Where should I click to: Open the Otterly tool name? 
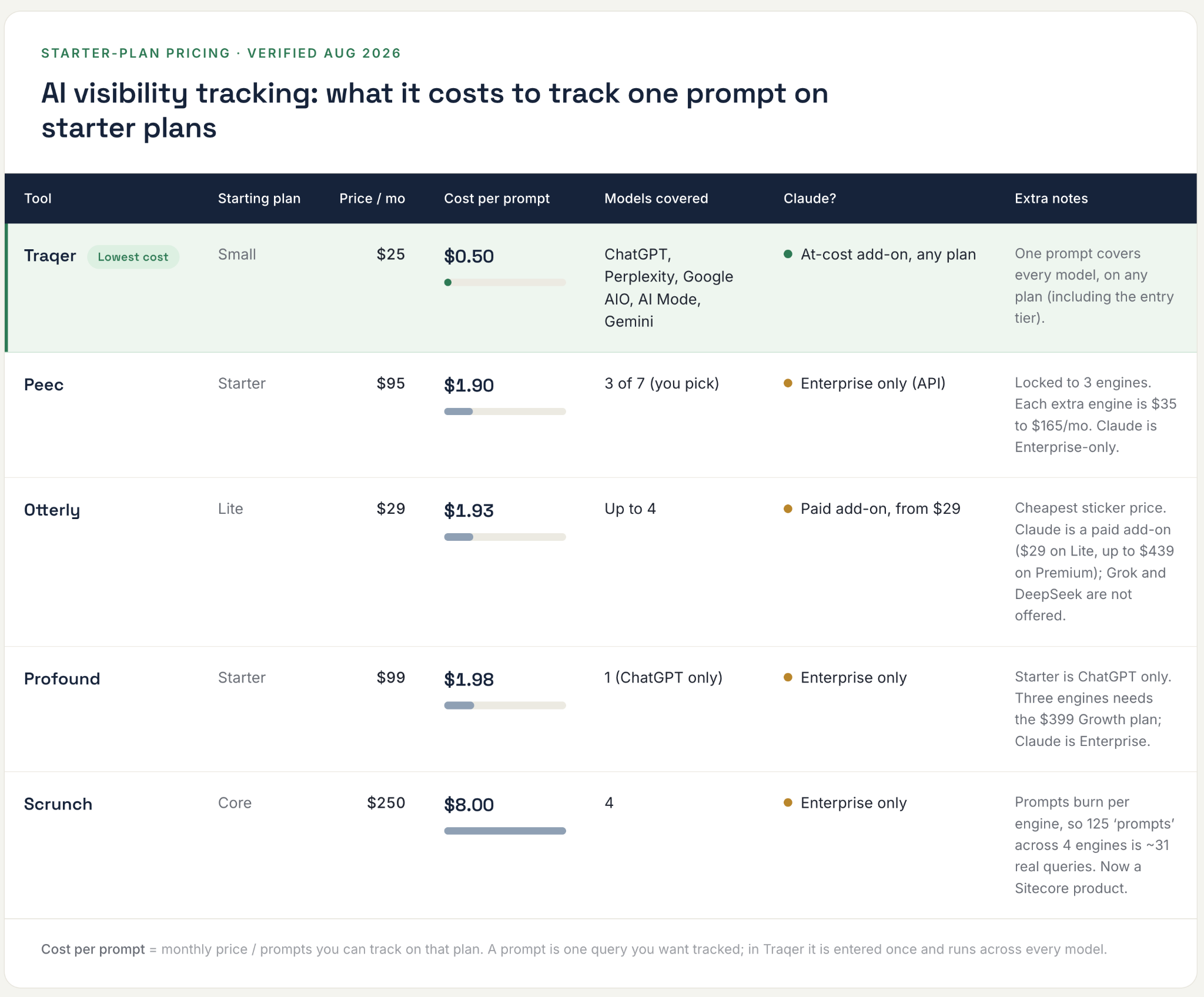52,510
